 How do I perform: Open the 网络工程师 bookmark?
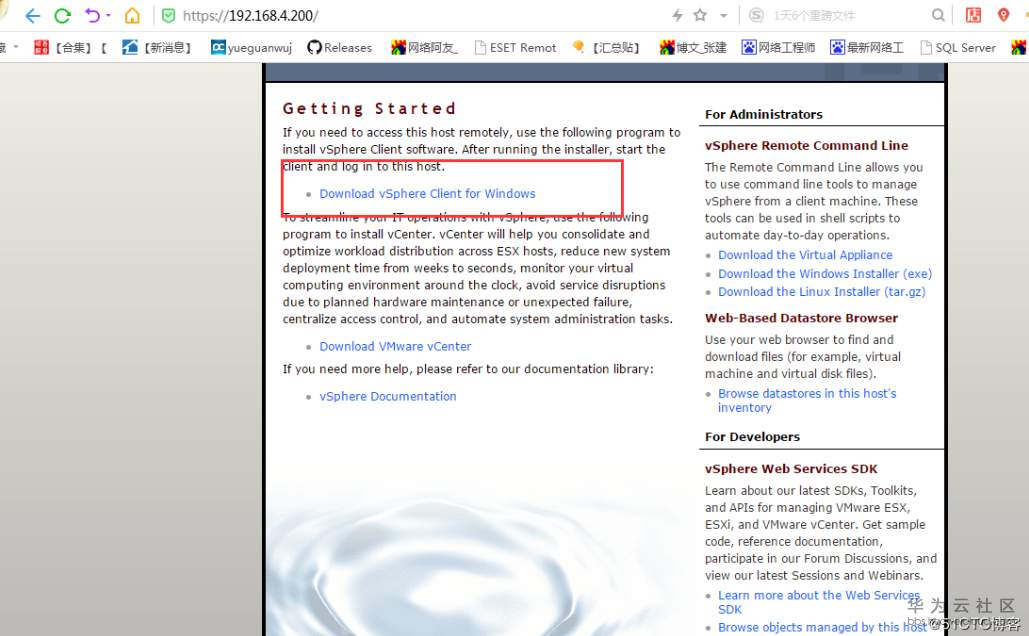coord(778,47)
